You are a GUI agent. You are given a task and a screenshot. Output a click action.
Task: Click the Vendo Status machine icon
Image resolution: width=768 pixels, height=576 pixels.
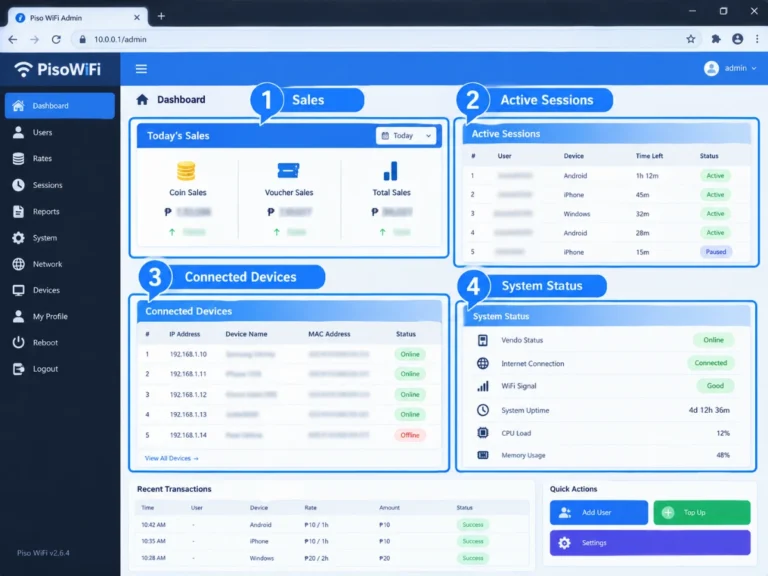482,340
